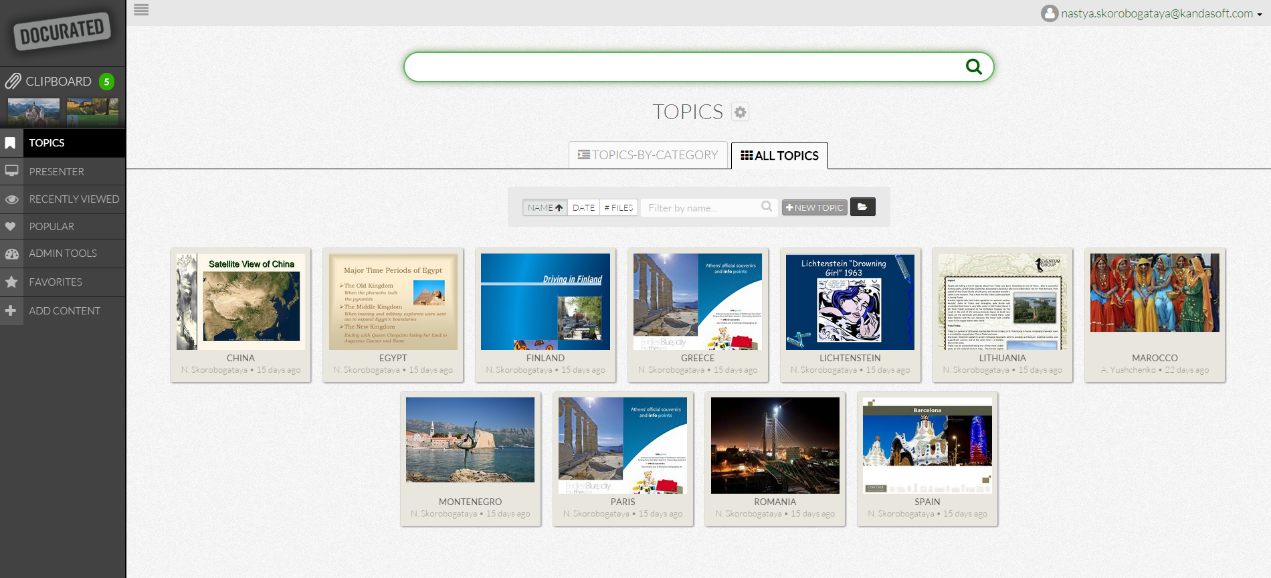This screenshot has width=1271, height=578.
Task: Toggle sort by Name
Action: coord(545,208)
